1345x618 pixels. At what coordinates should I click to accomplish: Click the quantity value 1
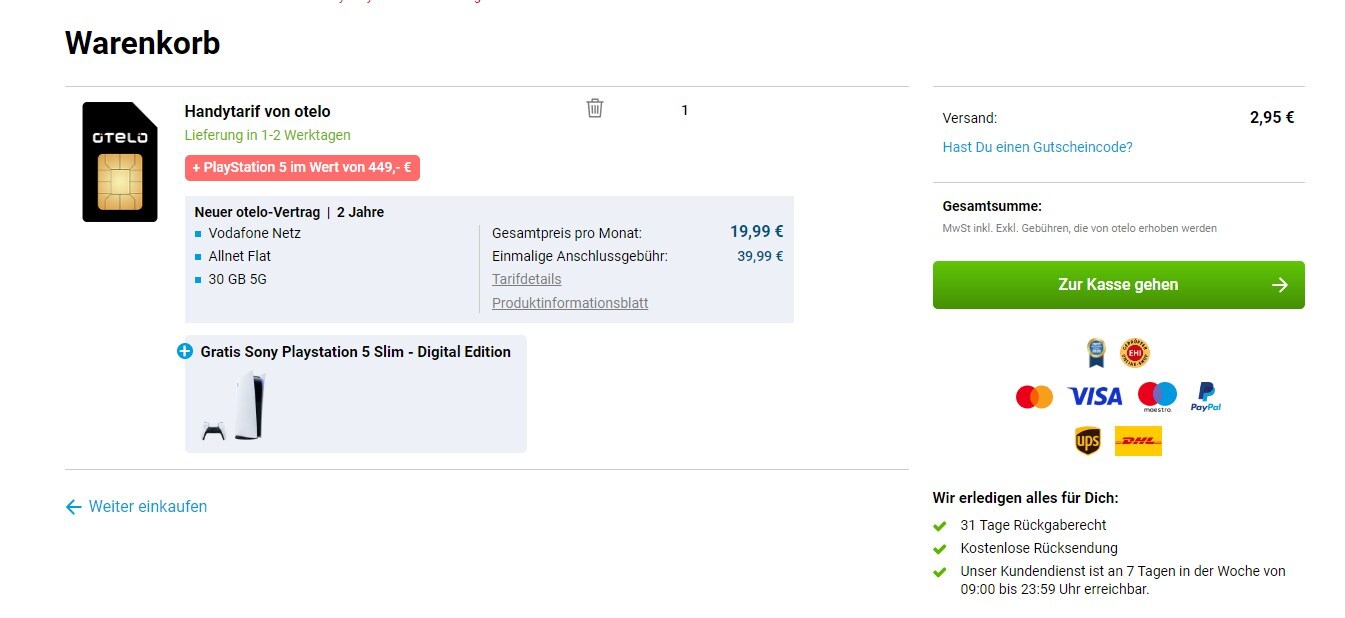tap(685, 110)
